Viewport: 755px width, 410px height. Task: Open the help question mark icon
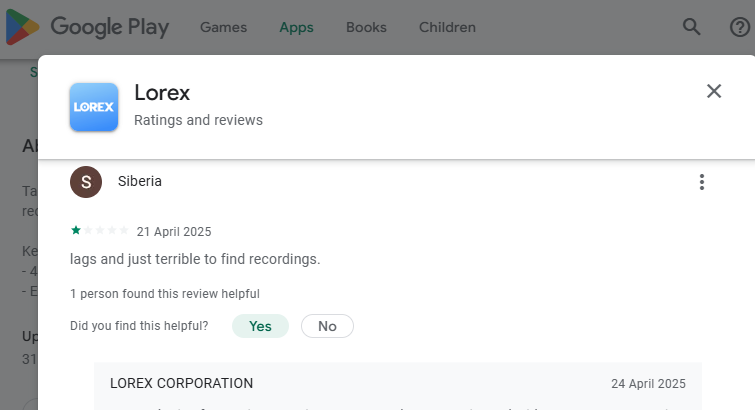740,27
